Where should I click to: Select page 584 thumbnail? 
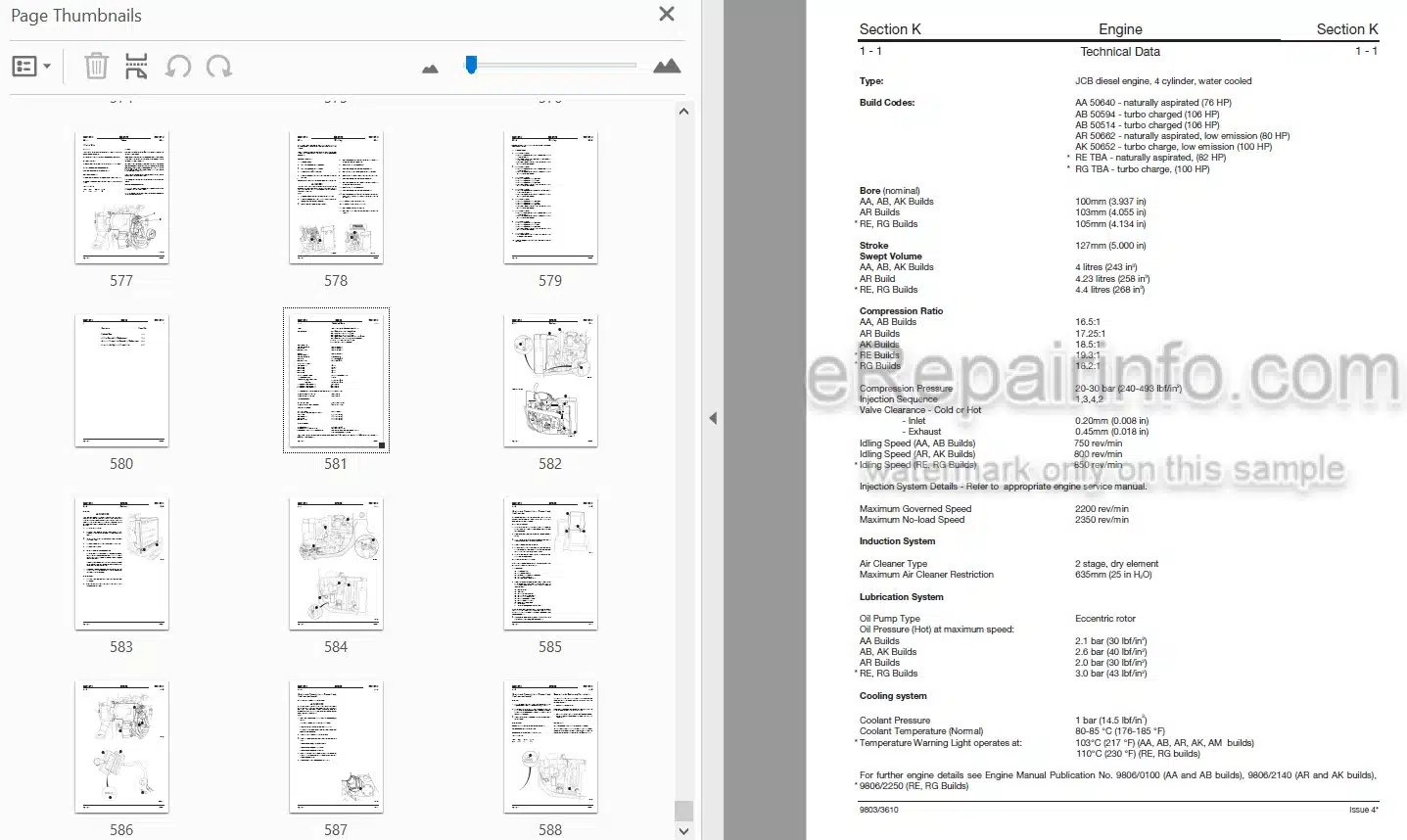[x=336, y=563]
